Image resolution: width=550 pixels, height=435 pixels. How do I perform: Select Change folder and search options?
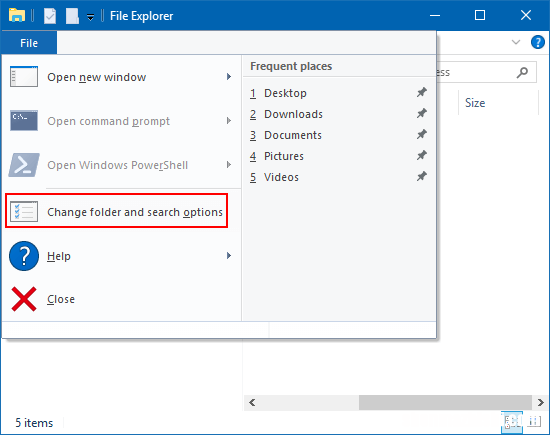(116, 211)
